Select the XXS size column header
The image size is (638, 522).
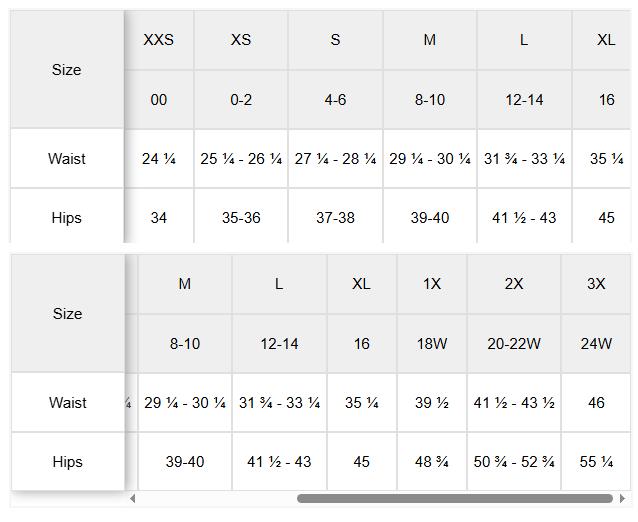pyautogui.click(x=159, y=40)
